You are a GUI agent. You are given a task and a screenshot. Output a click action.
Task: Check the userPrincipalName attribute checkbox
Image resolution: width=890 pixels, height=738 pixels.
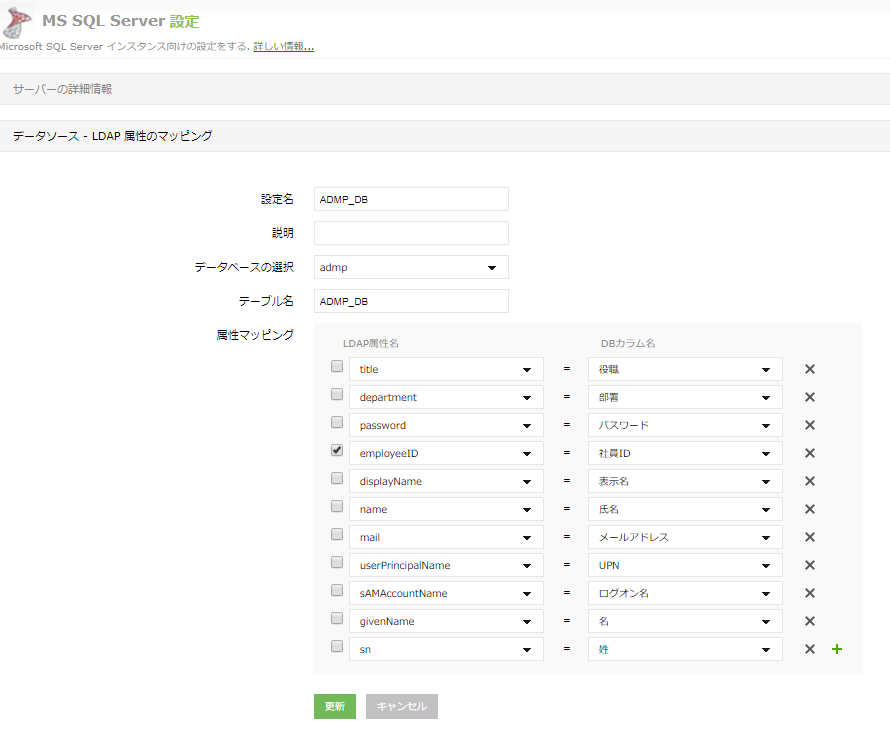[337, 562]
